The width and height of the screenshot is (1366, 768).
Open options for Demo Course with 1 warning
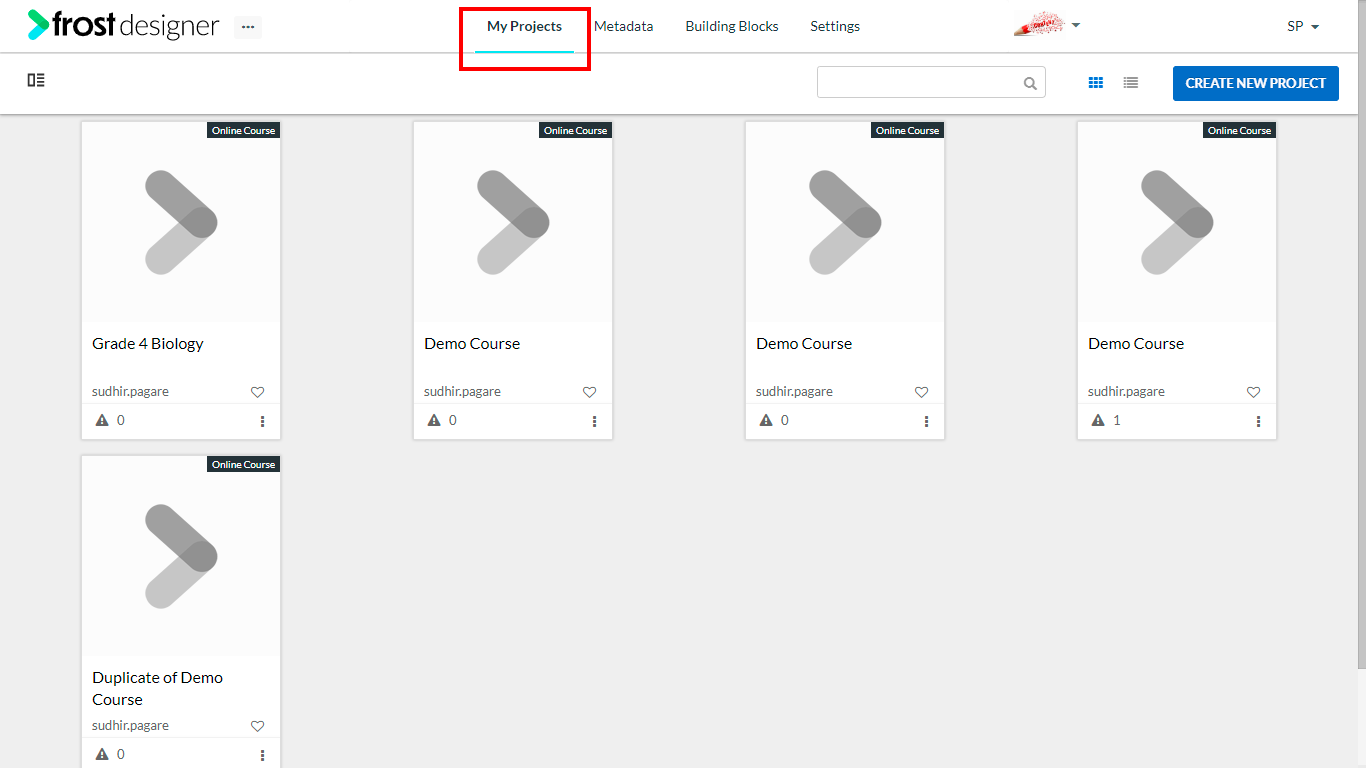[x=1259, y=421]
